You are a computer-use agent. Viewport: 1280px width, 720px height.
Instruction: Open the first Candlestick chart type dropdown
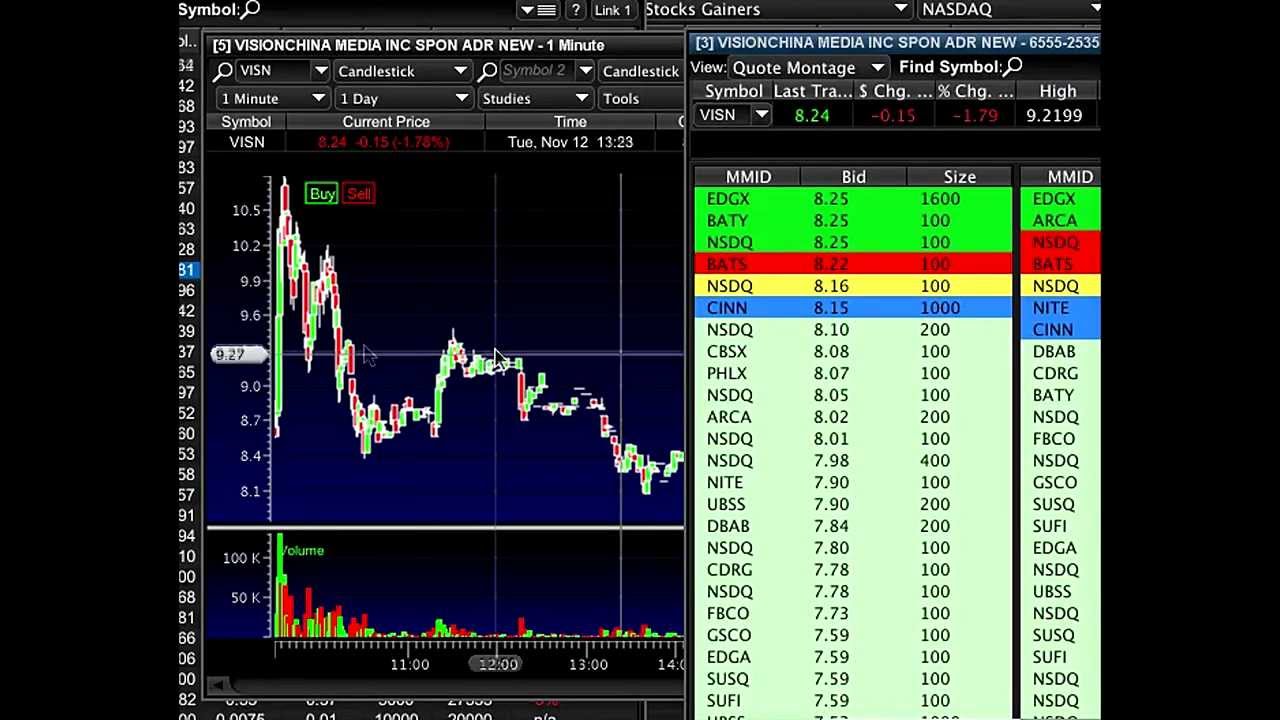click(402, 71)
